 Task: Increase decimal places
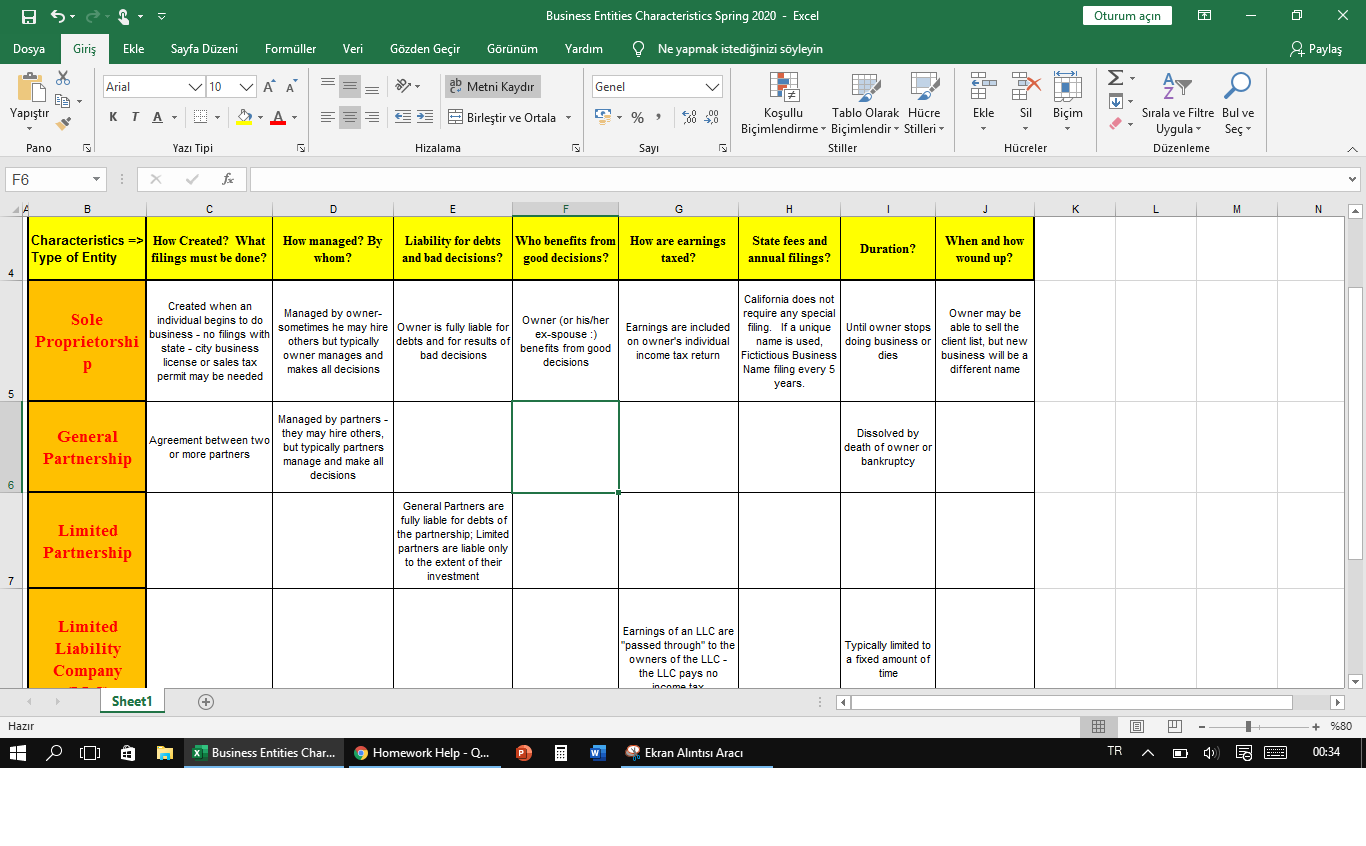[689, 117]
